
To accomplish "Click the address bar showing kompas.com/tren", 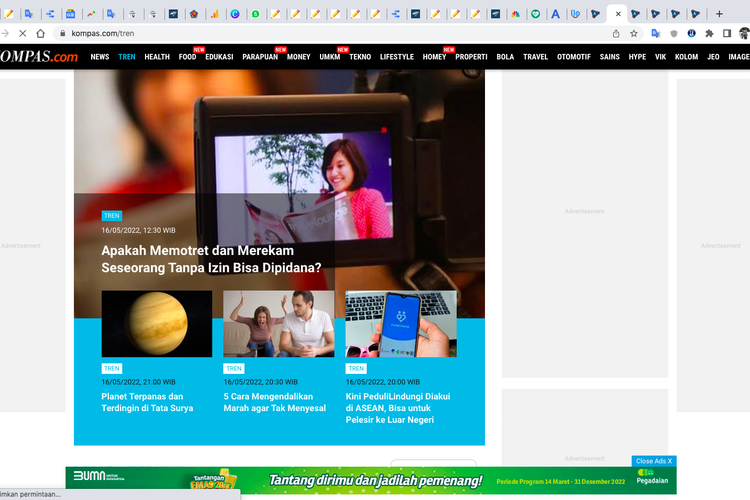I will (300, 33).
